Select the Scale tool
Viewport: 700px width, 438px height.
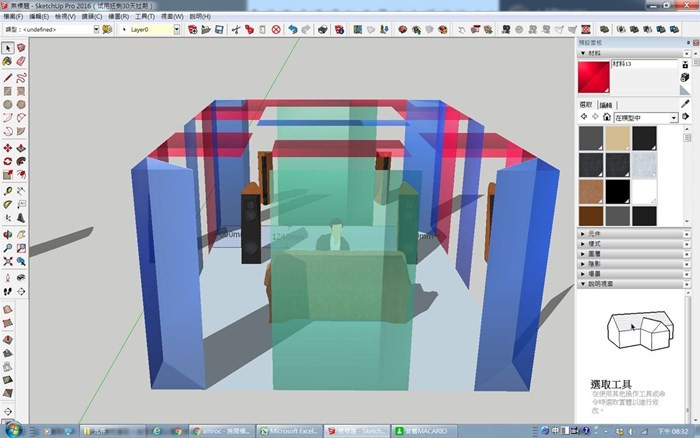pos(8,175)
